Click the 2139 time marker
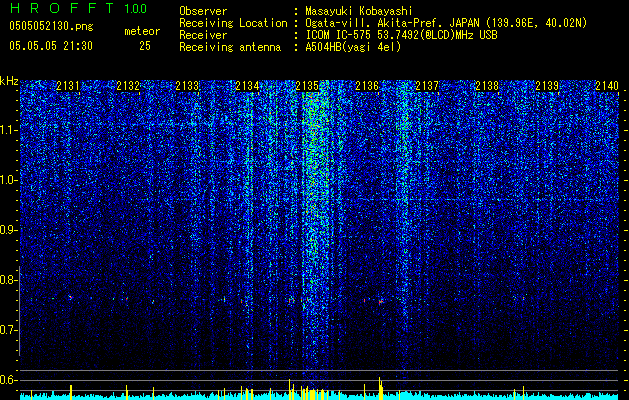 tap(547, 85)
